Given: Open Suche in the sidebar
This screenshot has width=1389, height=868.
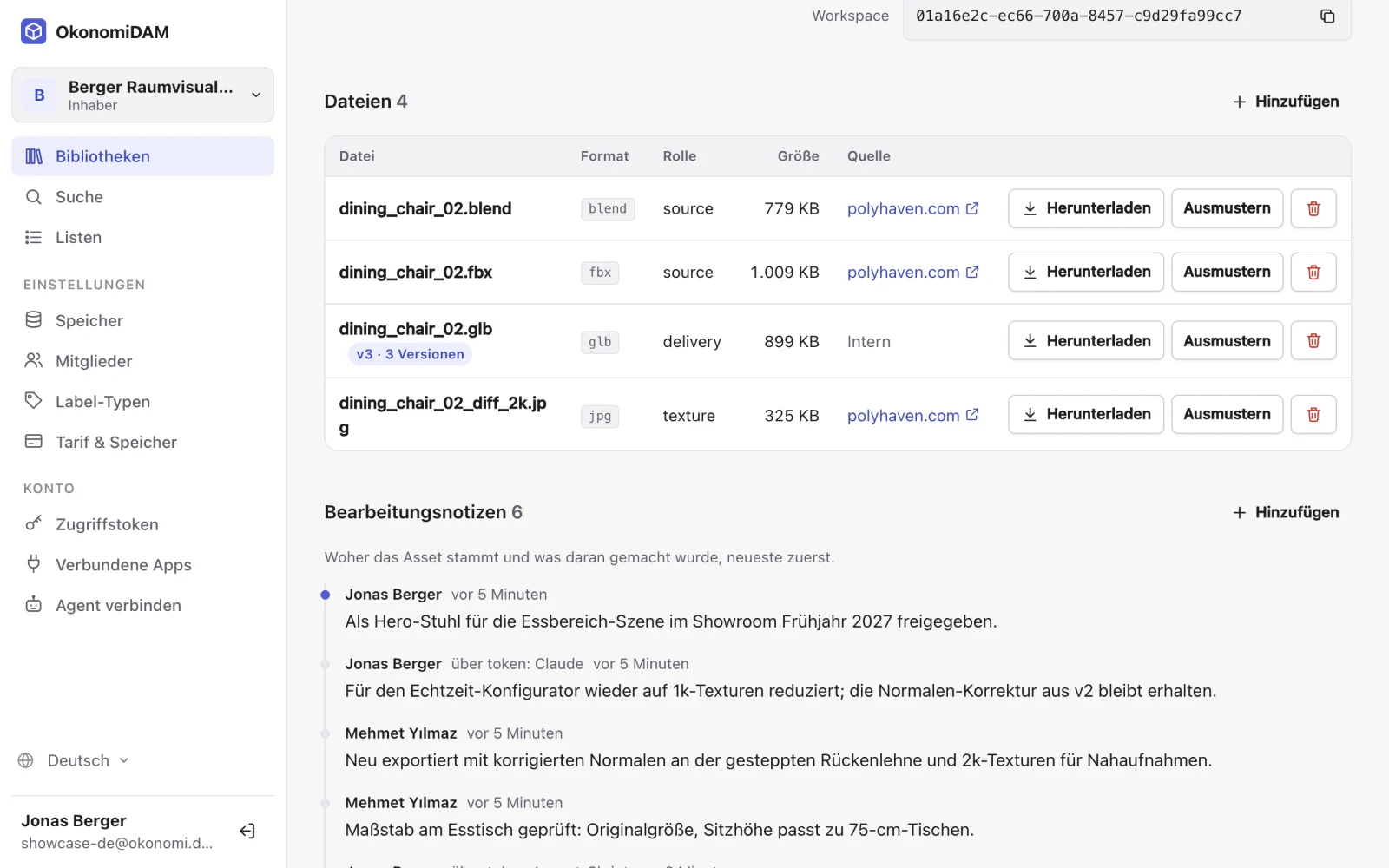Looking at the screenshot, I should 142,197.
